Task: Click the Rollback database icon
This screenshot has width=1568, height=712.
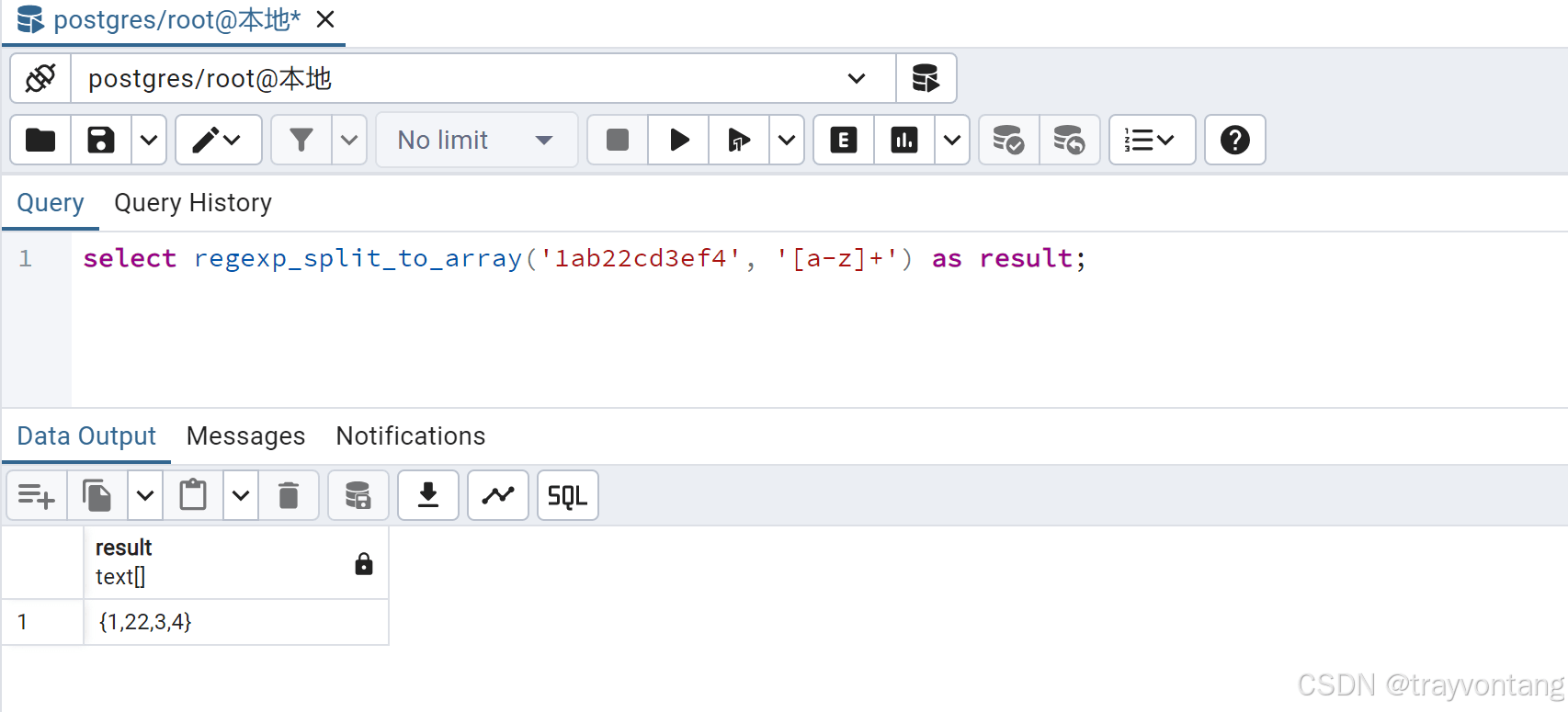Action: [x=1070, y=140]
